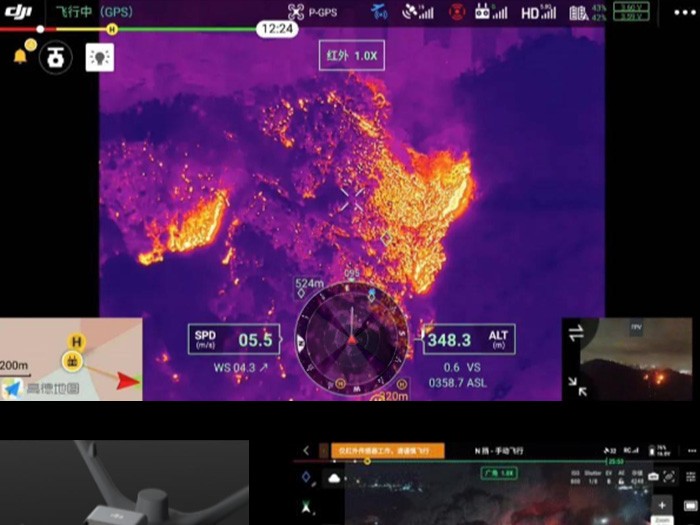
Task: Tap the red aircraft arrow on the mini map
Action: (129, 380)
